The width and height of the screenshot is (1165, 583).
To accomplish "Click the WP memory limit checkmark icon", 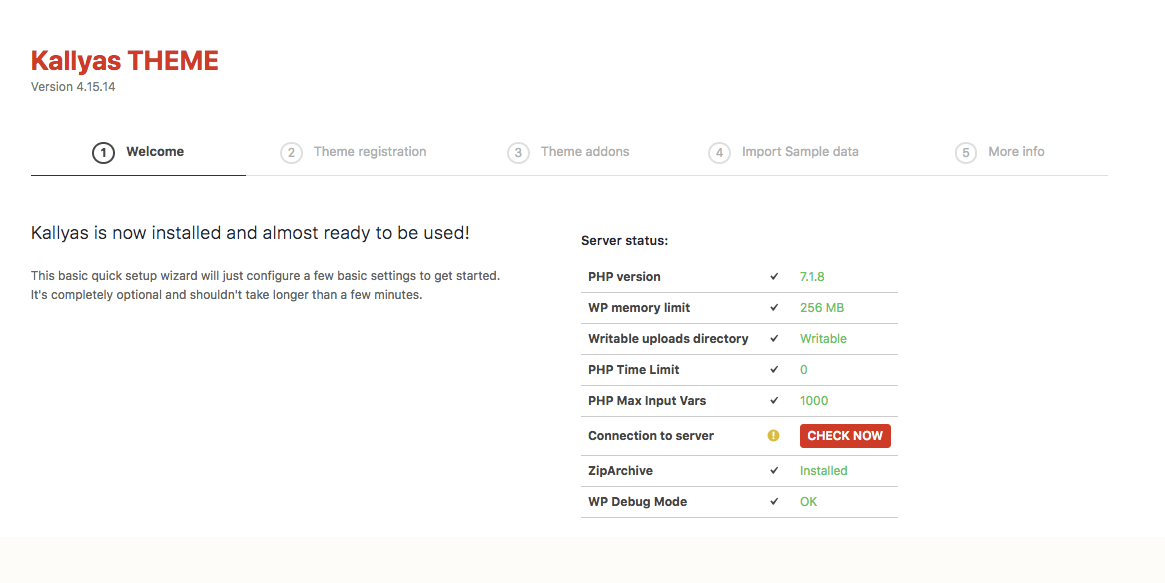I will [774, 307].
